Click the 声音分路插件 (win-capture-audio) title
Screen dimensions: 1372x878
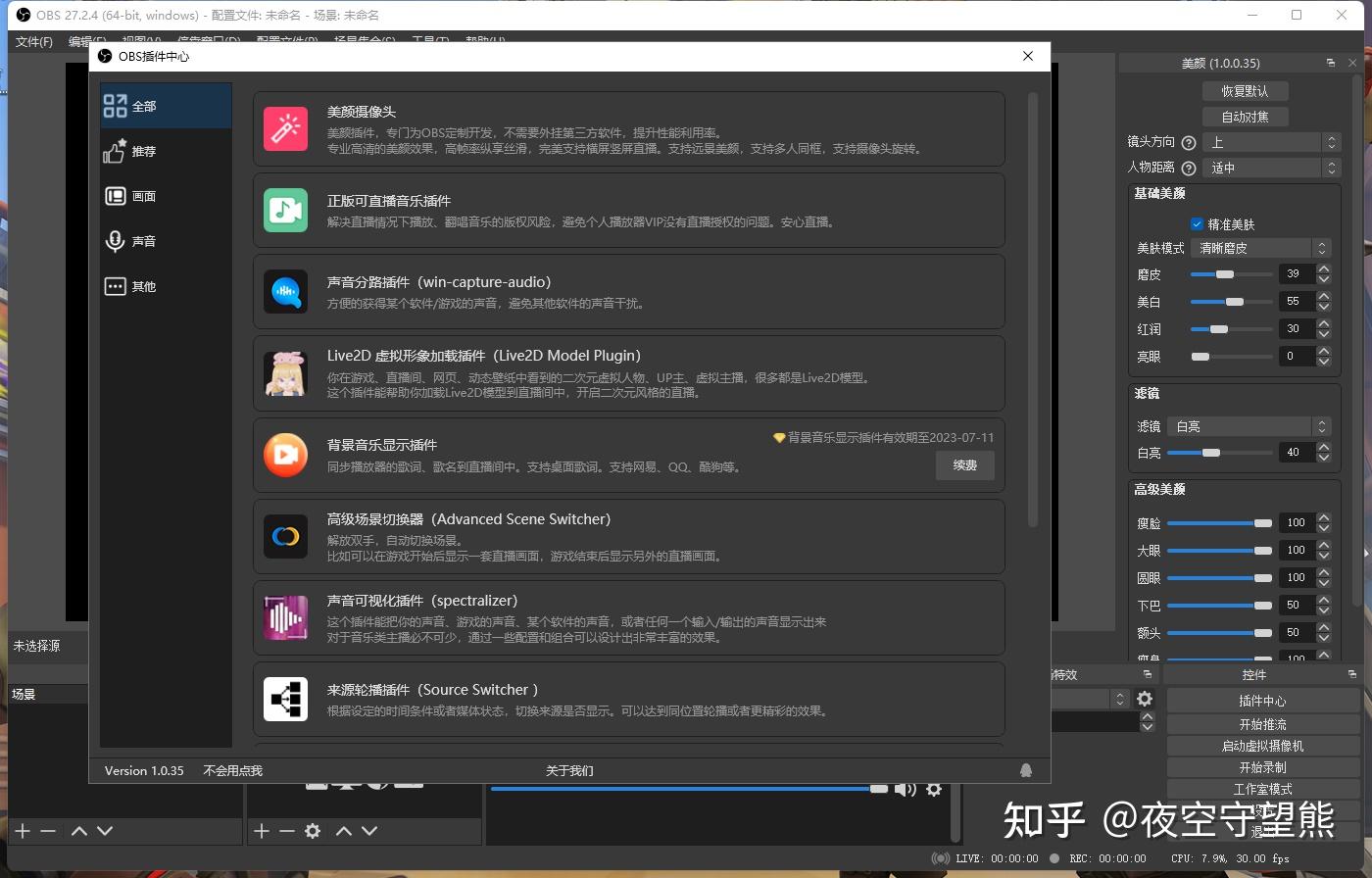pos(439,282)
